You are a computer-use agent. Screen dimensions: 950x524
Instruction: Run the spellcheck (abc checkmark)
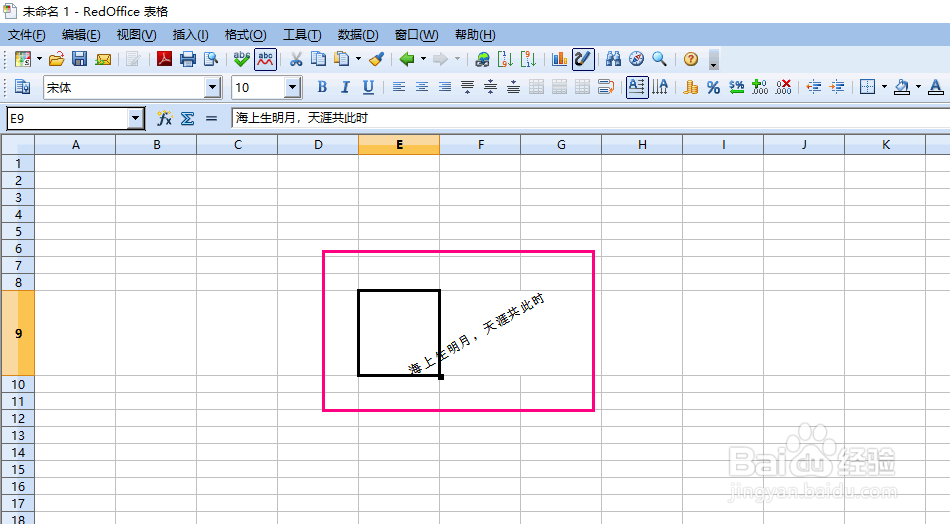click(242, 59)
